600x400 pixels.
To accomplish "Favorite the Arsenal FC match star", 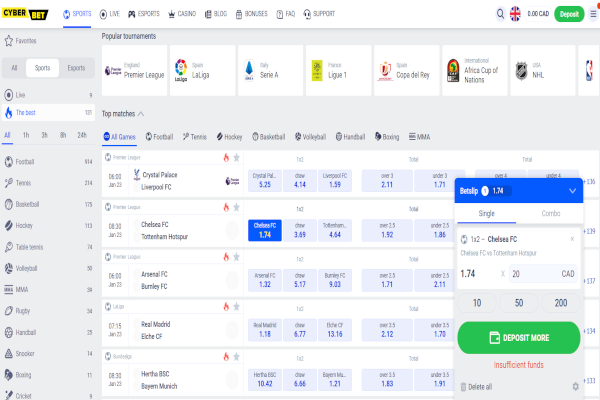I will point(236,257).
